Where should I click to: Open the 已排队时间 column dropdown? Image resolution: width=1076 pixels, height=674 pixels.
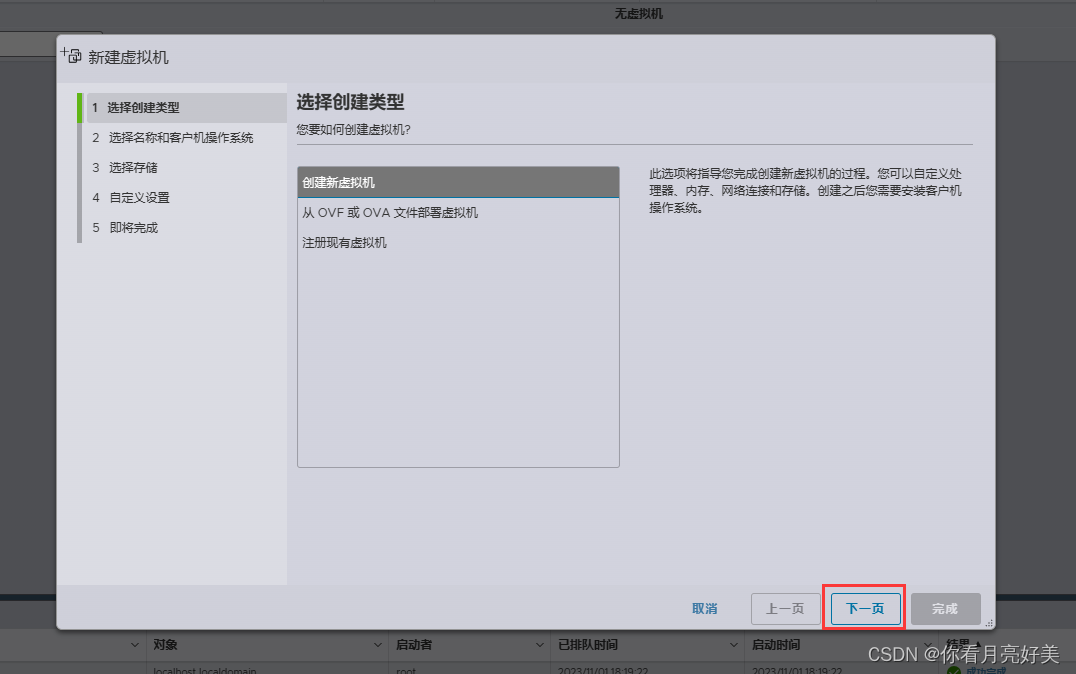coord(734,645)
